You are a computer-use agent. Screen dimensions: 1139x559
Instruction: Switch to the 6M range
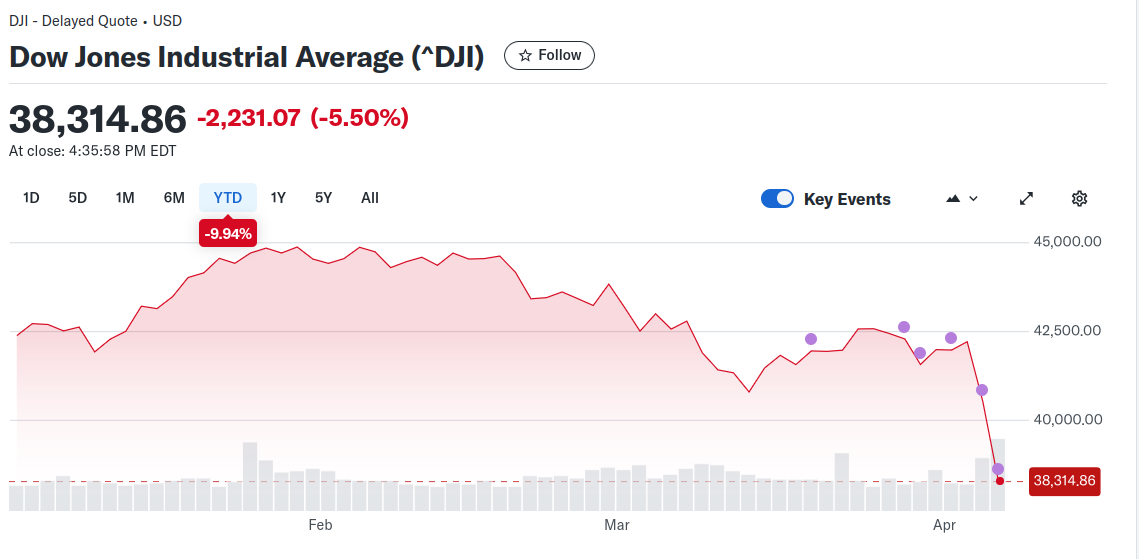pyautogui.click(x=174, y=198)
